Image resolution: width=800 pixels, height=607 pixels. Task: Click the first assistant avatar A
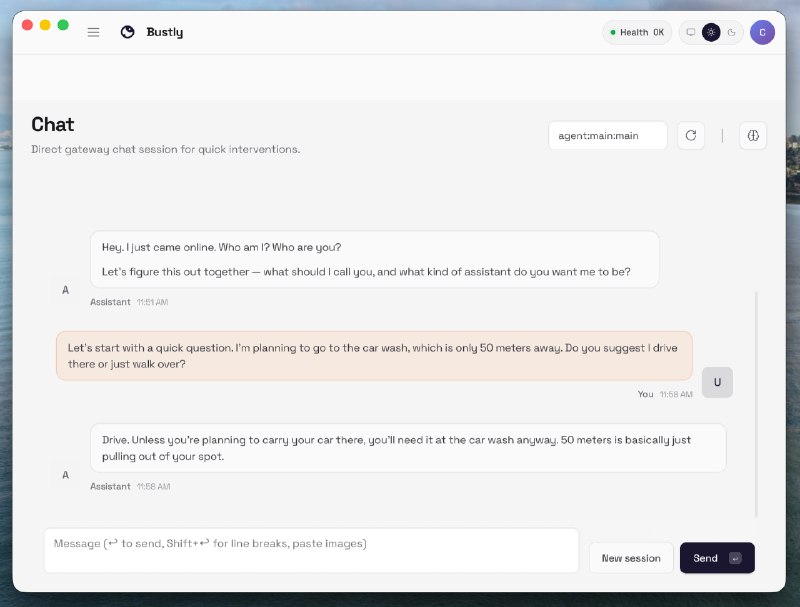[x=66, y=290]
